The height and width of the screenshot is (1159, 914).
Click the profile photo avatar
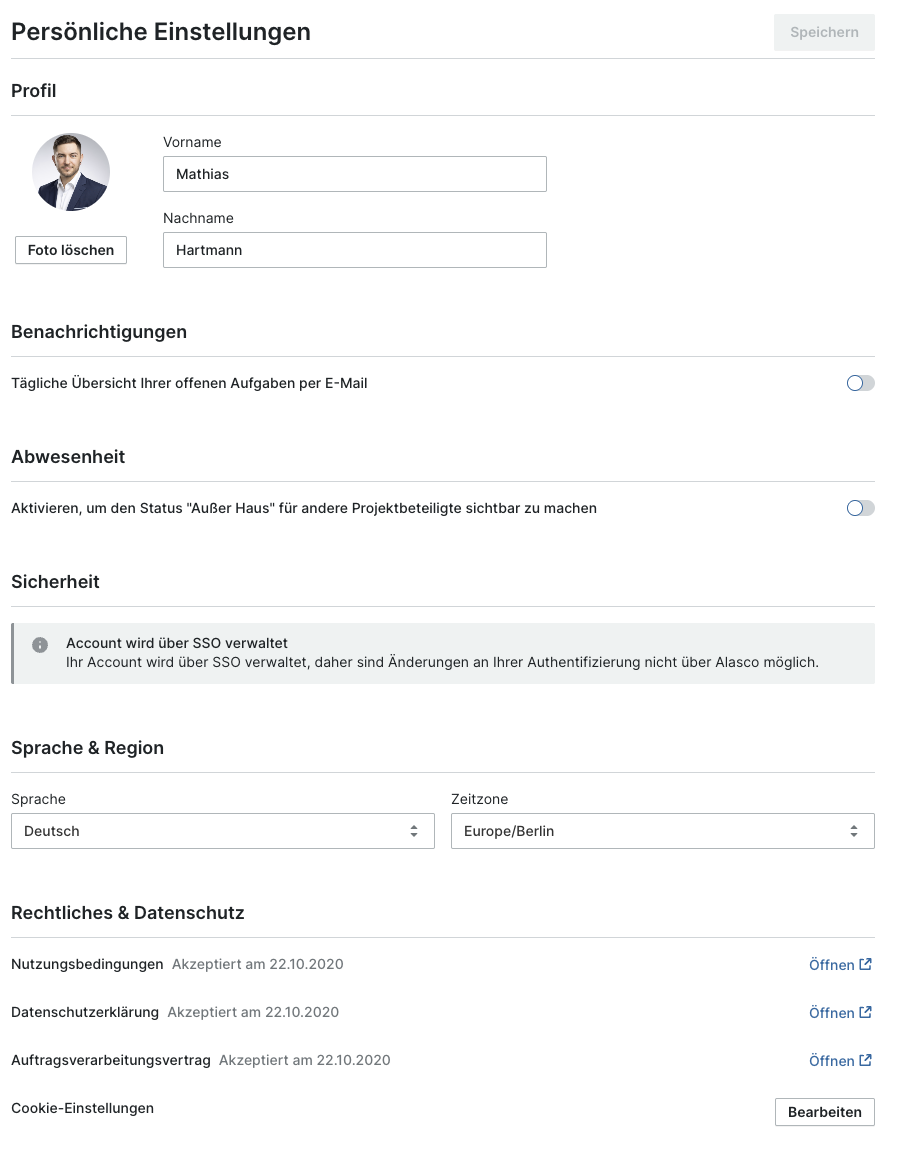point(71,172)
